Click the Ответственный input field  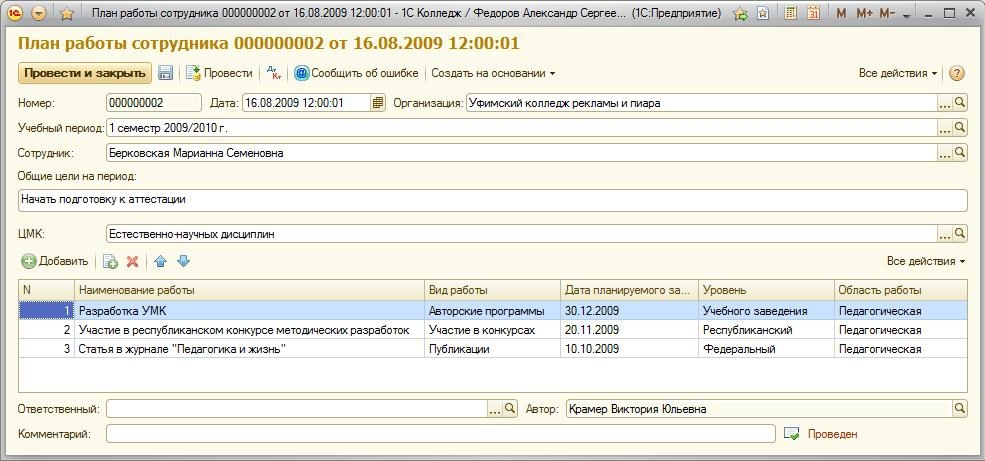tap(297, 409)
